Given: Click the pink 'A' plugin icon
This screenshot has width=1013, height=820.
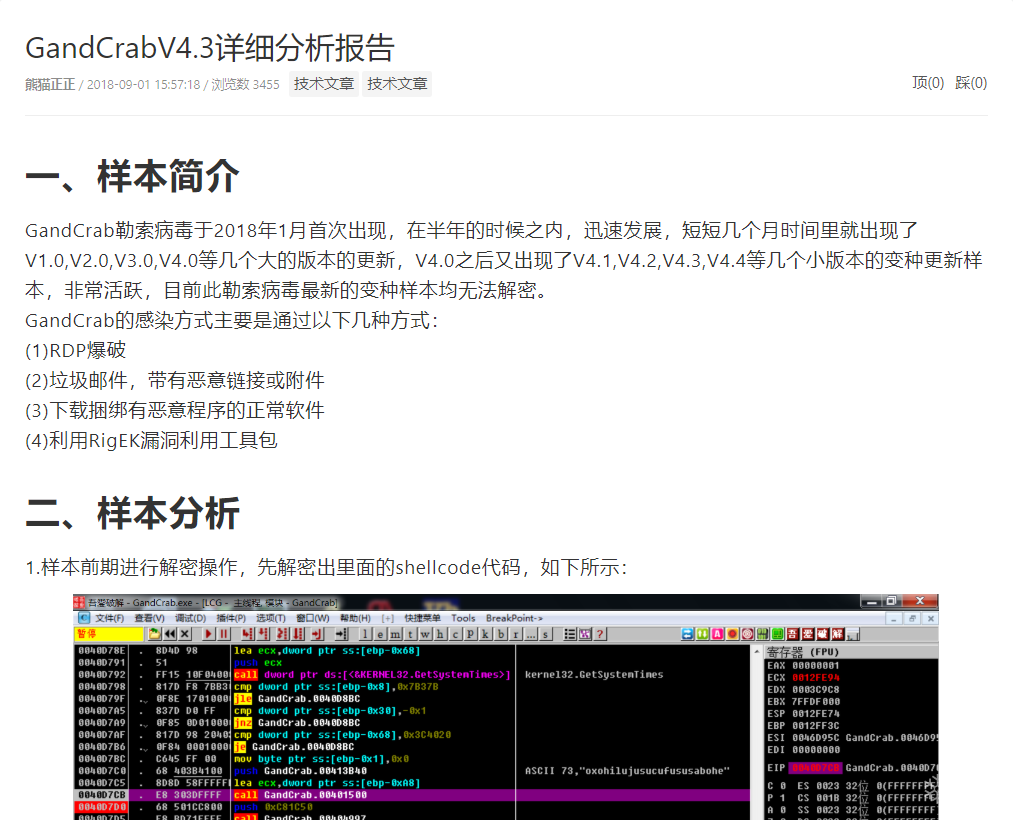Looking at the screenshot, I should (x=717, y=634).
